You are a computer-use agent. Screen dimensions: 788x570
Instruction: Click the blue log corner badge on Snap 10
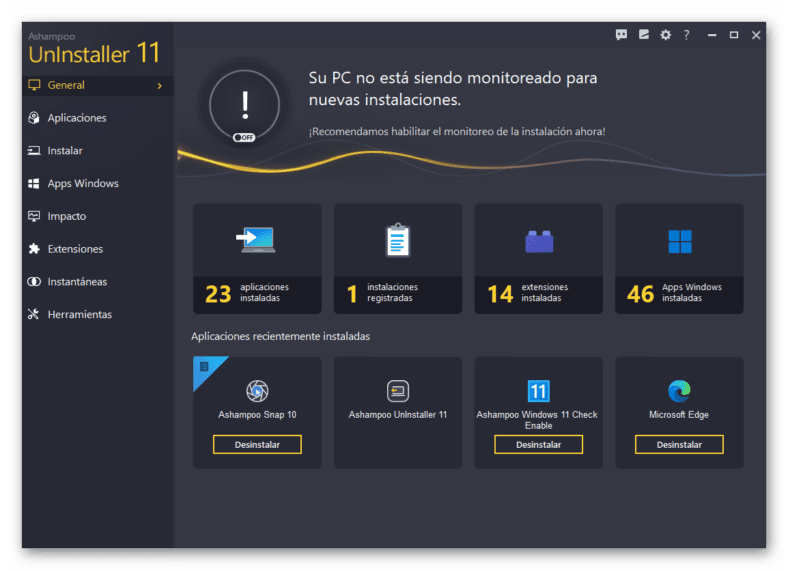(205, 368)
